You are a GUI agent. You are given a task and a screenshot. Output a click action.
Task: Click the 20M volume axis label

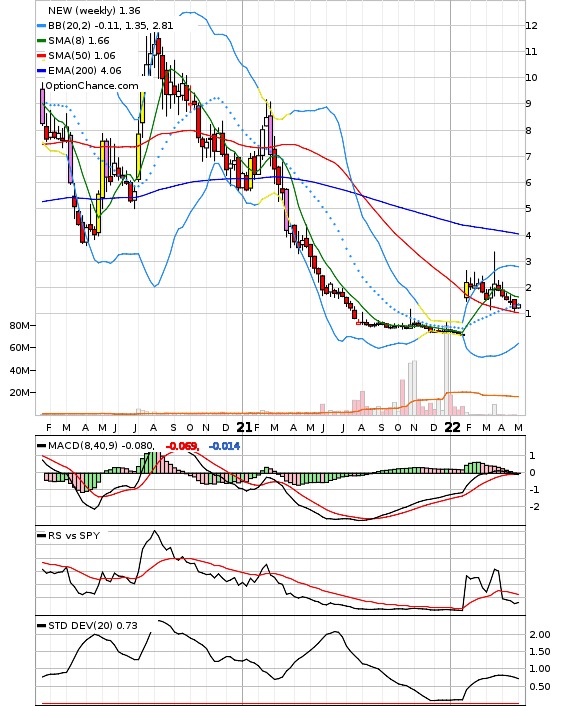pos(20,393)
